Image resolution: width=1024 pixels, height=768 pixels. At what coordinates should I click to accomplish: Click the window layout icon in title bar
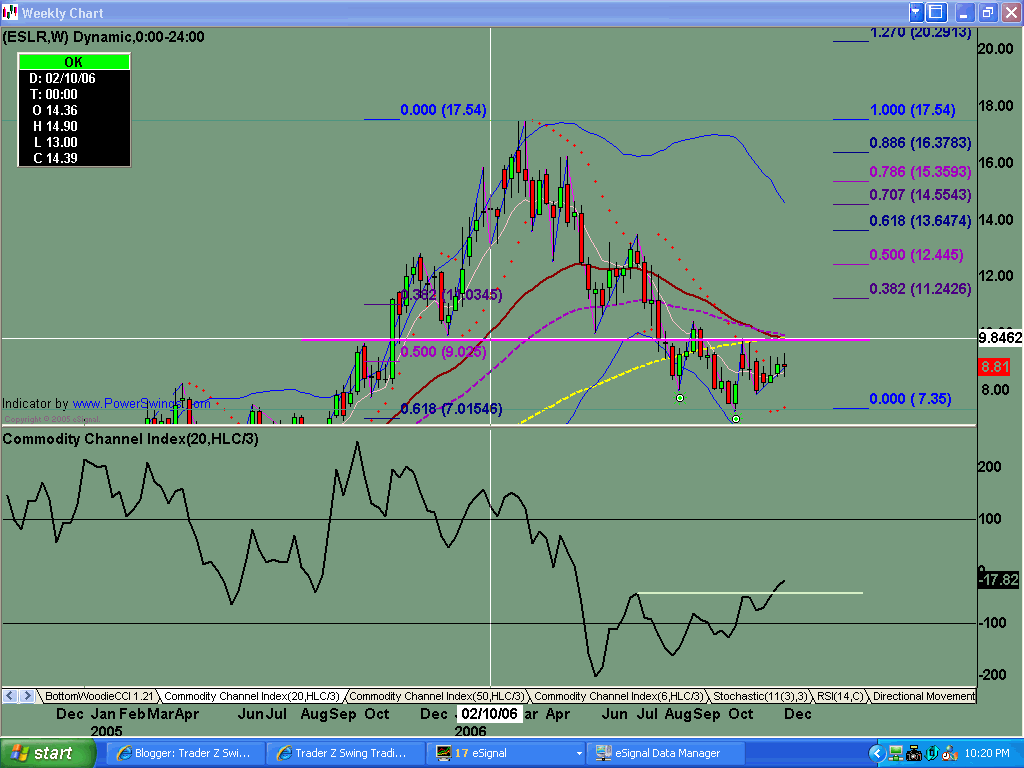[936, 12]
